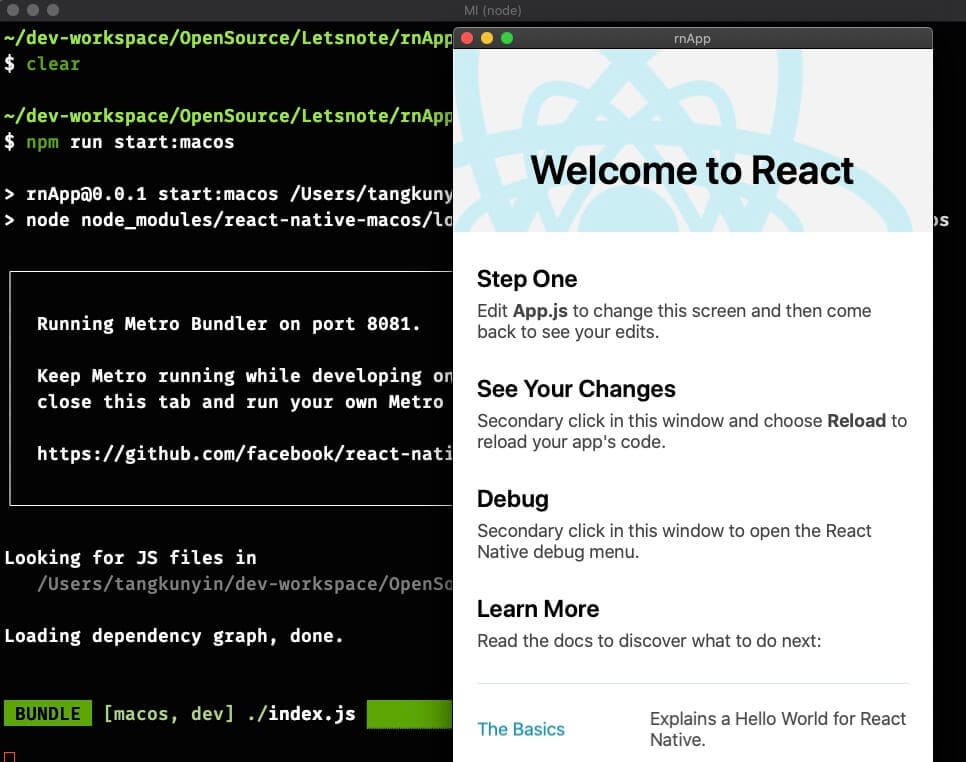Open The Basics link
Image resolution: width=966 pixels, height=762 pixels.
tap(520, 729)
